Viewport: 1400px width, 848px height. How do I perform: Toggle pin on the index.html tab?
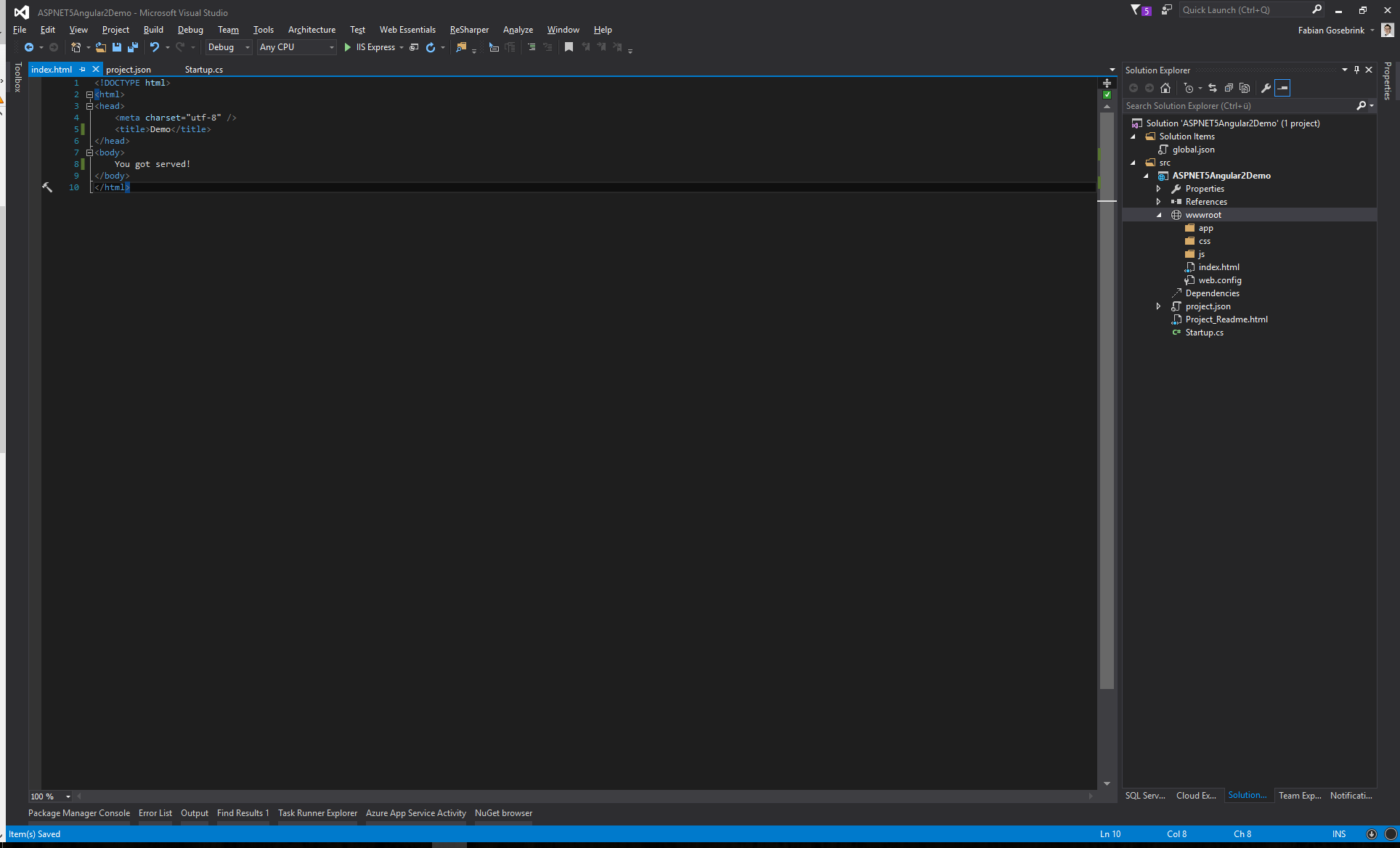(82, 70)
